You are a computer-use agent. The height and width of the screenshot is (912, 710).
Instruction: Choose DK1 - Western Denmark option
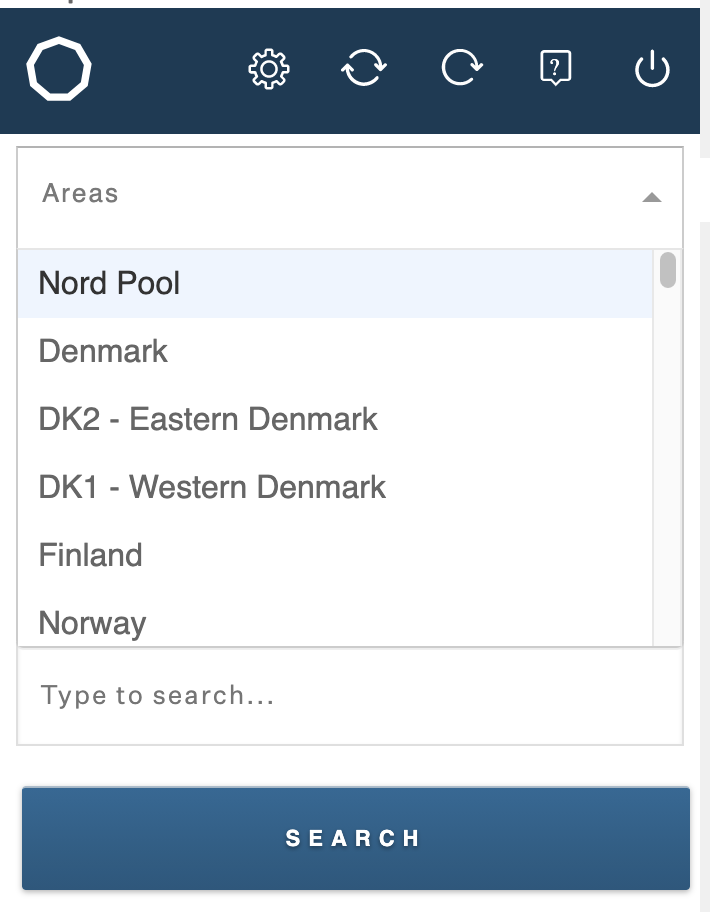212,487
